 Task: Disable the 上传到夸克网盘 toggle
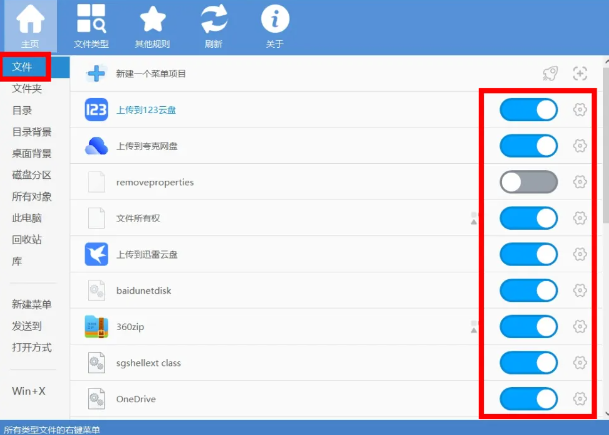click(x=528, y=146)
